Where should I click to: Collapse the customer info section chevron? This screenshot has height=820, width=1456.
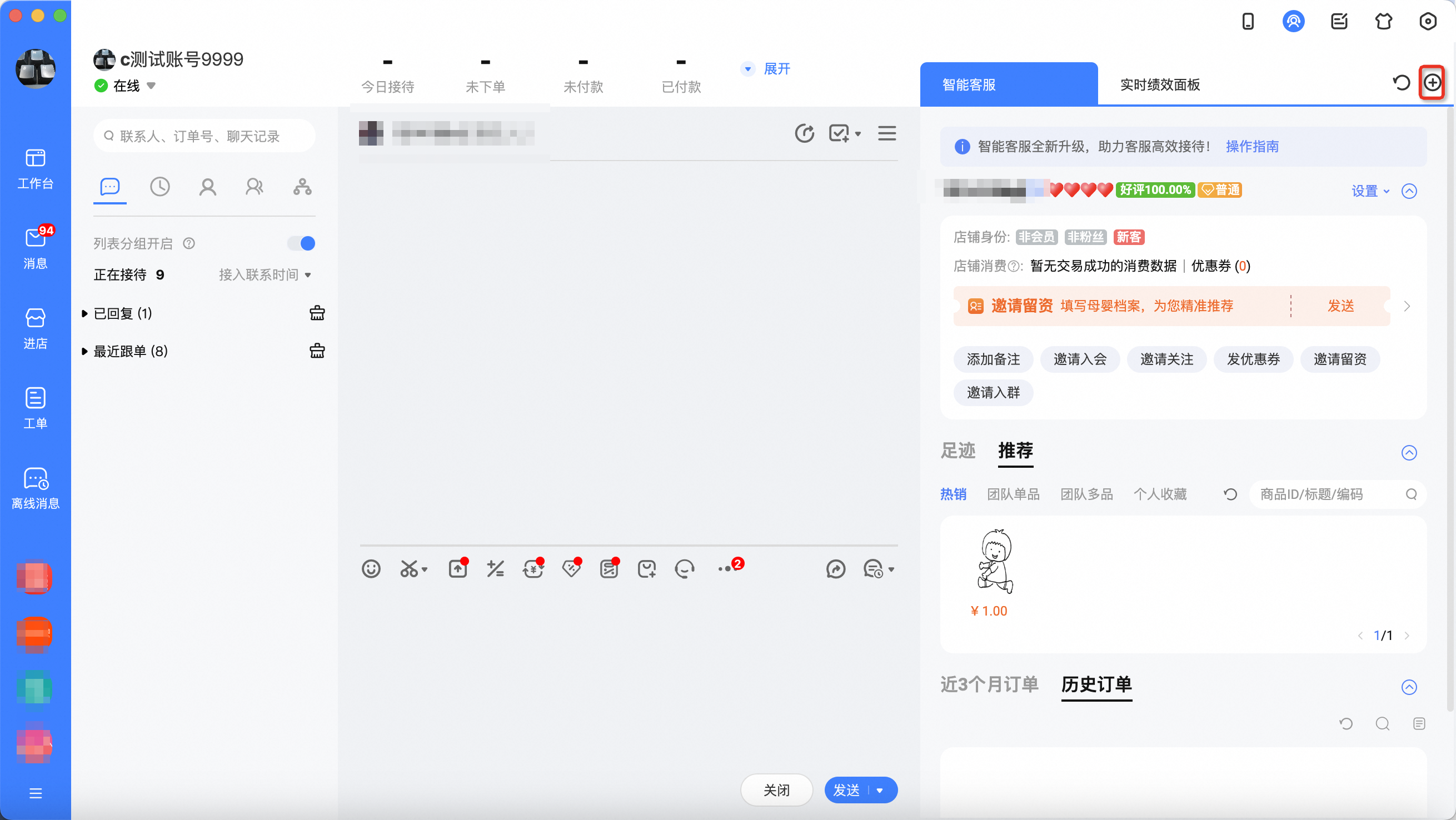[x=1409, y=191]
